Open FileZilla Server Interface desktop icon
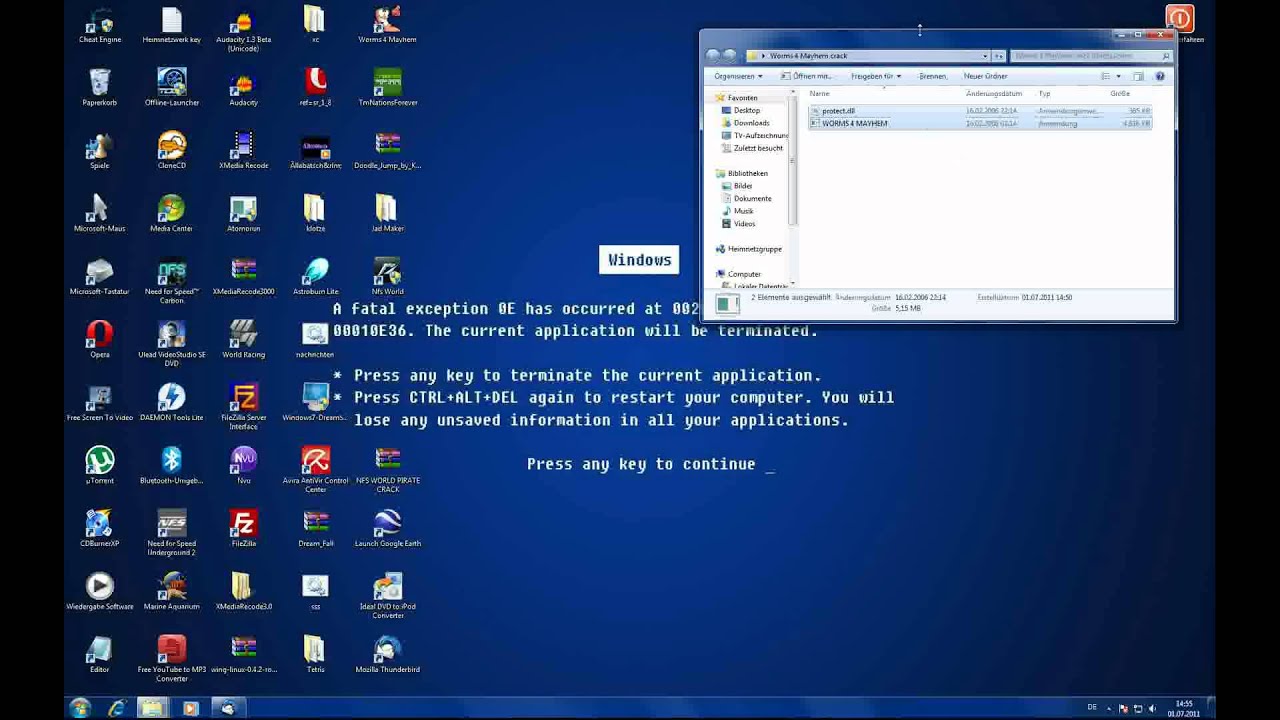Image resolution: width=1280 pixels, height=720 pixels. point(243,407)
